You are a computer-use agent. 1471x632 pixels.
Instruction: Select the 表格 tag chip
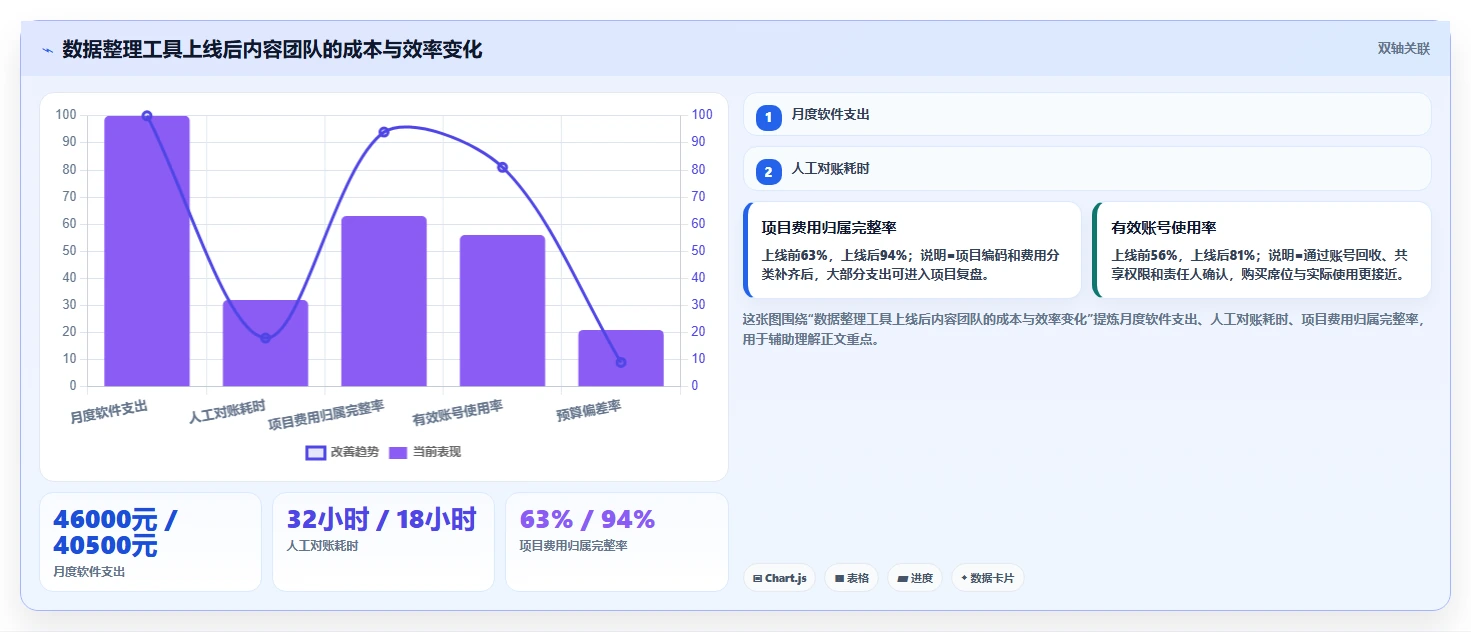tap(851, 578)
